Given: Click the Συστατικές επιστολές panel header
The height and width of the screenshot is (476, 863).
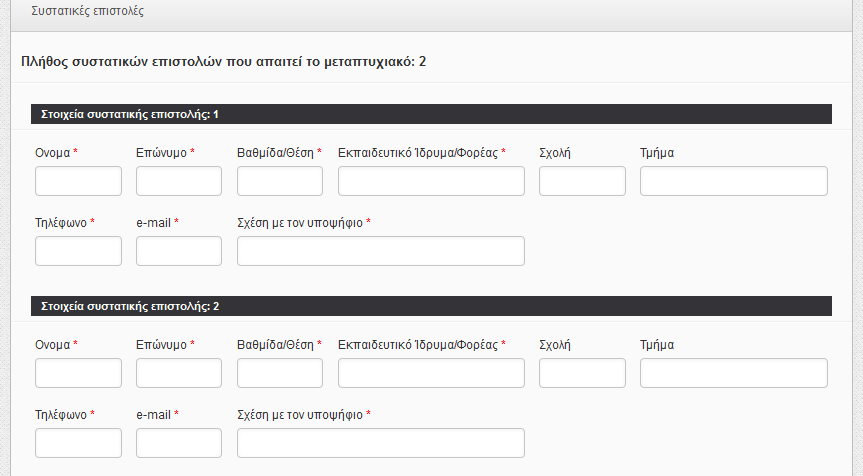Looking at the screenshot, I should coord(431,13).
